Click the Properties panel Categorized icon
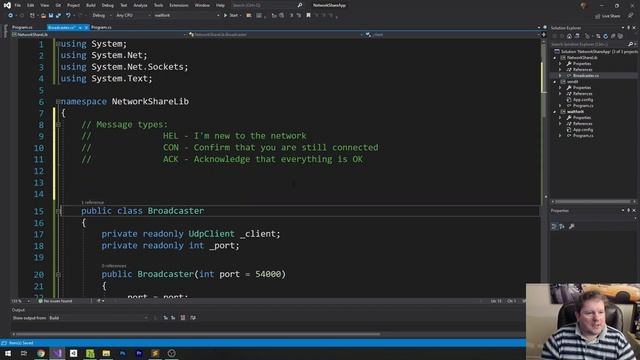Screen dimensions: 640x360 (x=554, y=227)
